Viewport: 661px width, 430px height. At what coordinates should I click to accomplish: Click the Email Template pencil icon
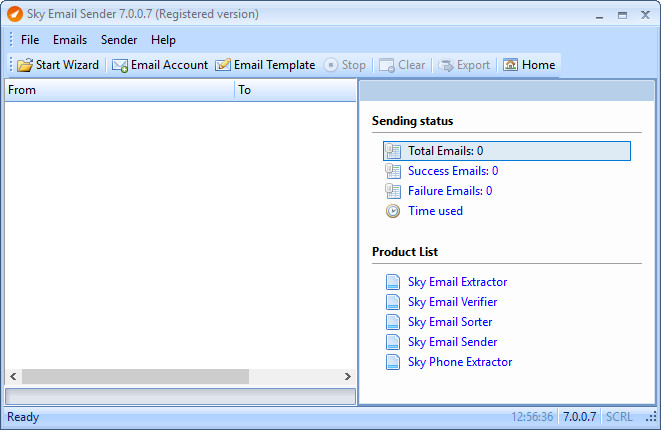coord(223,65)
